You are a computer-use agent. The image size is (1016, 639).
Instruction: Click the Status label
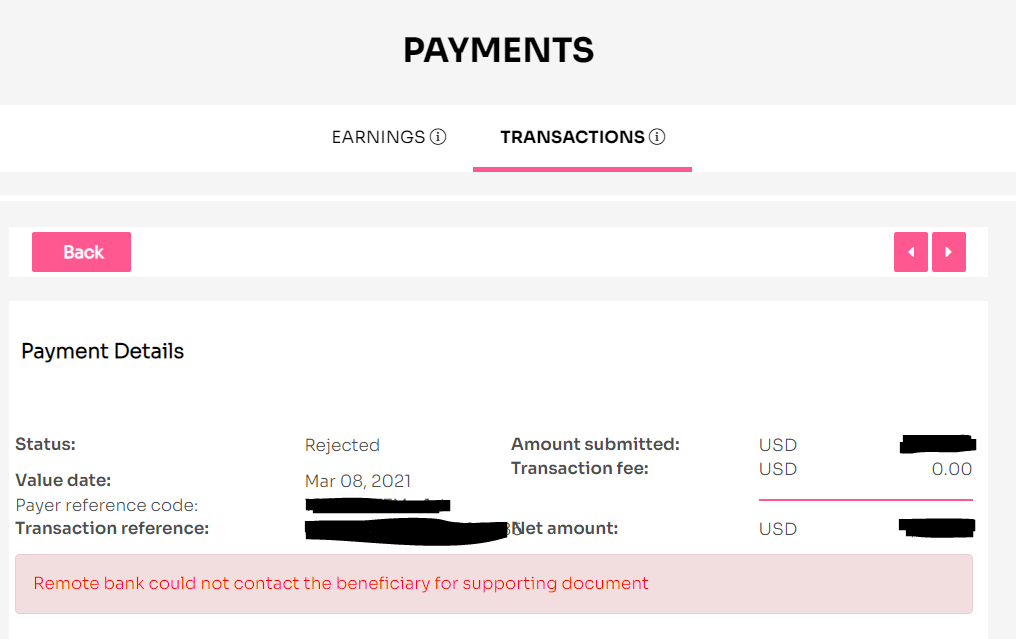point(45,445)
